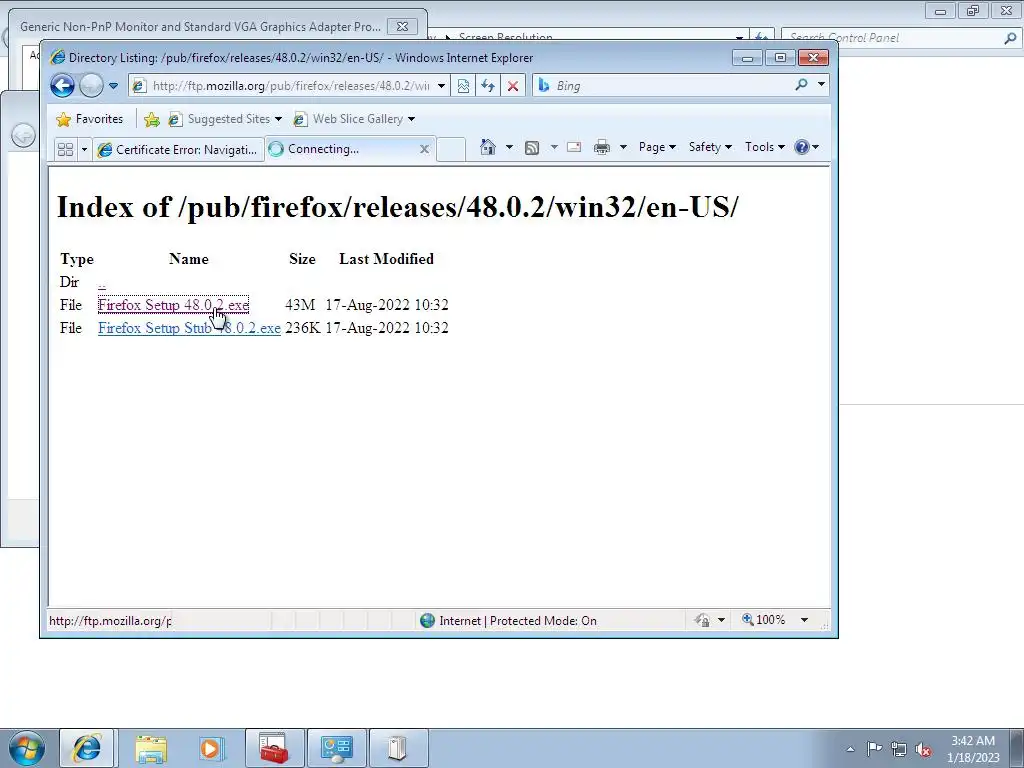Open the Favorites star button
Screen dimensions: 1024x768
89,119
